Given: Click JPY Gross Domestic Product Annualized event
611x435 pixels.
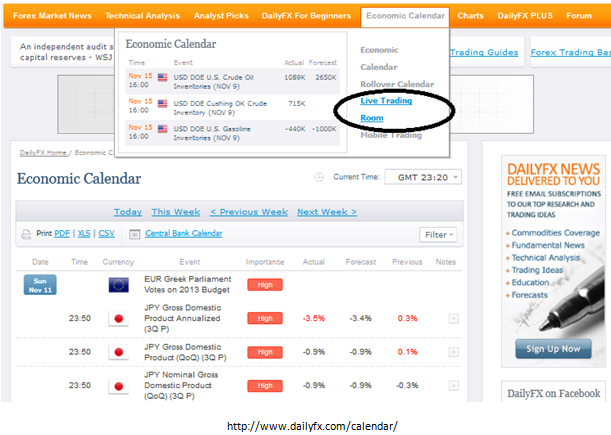Looking at the screenshot, I should pyautogui.click(x=182, y=318).
